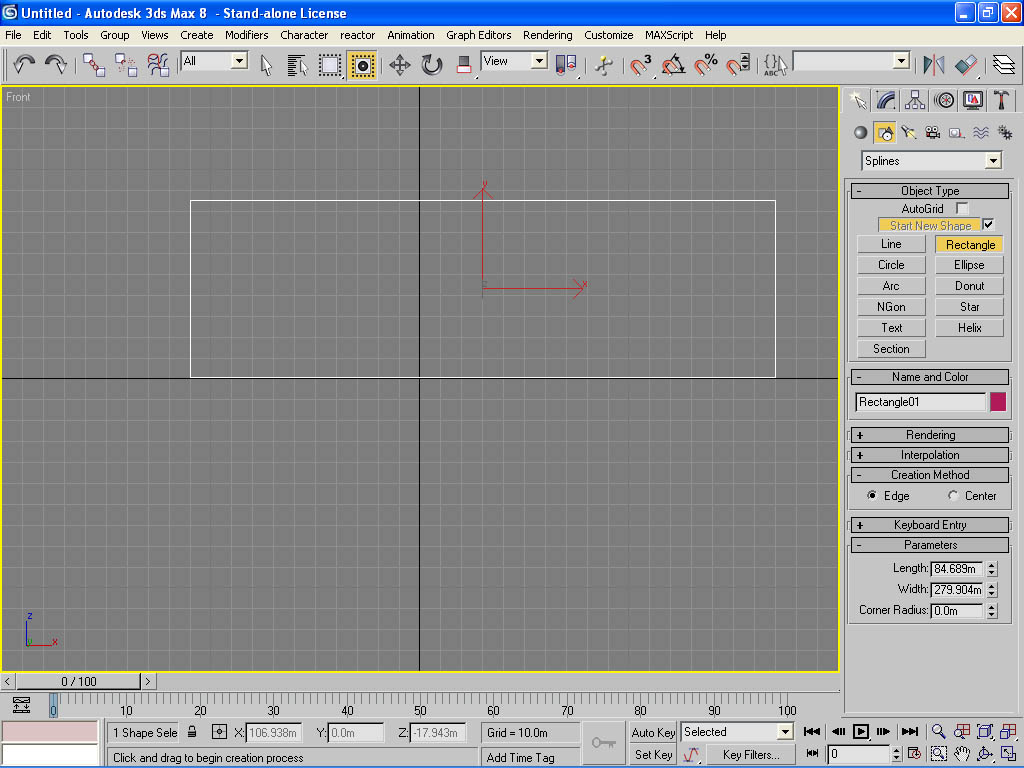This screenshot has width=1024, height=768.
Task: Switch to the Utilities hammer tab
Action: click(1001, 100)
